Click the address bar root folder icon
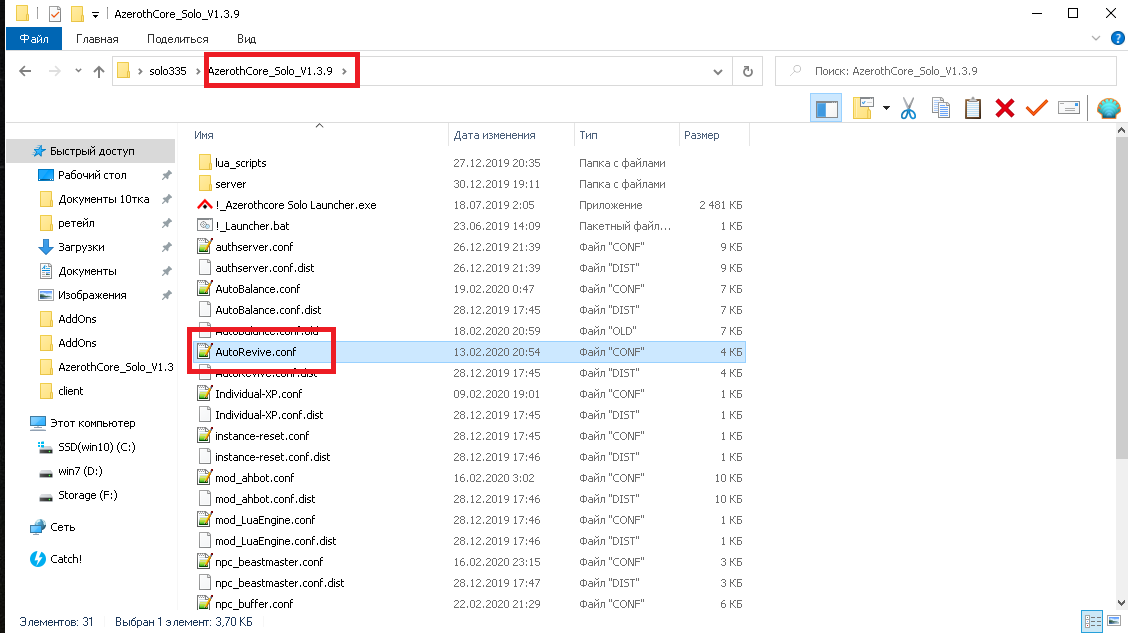This screenshot has width=1128, height=633. (124, 71)
